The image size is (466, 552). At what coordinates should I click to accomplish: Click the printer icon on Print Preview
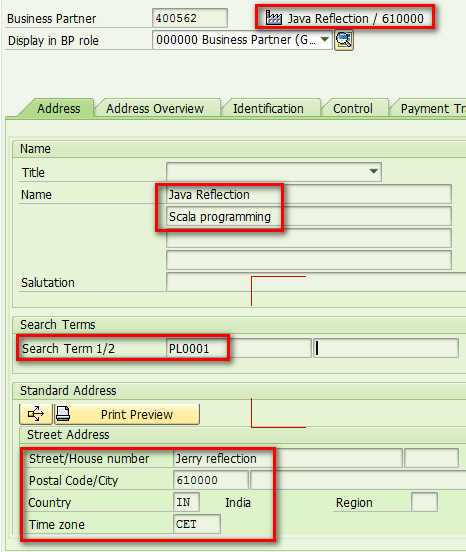(63, 414)
